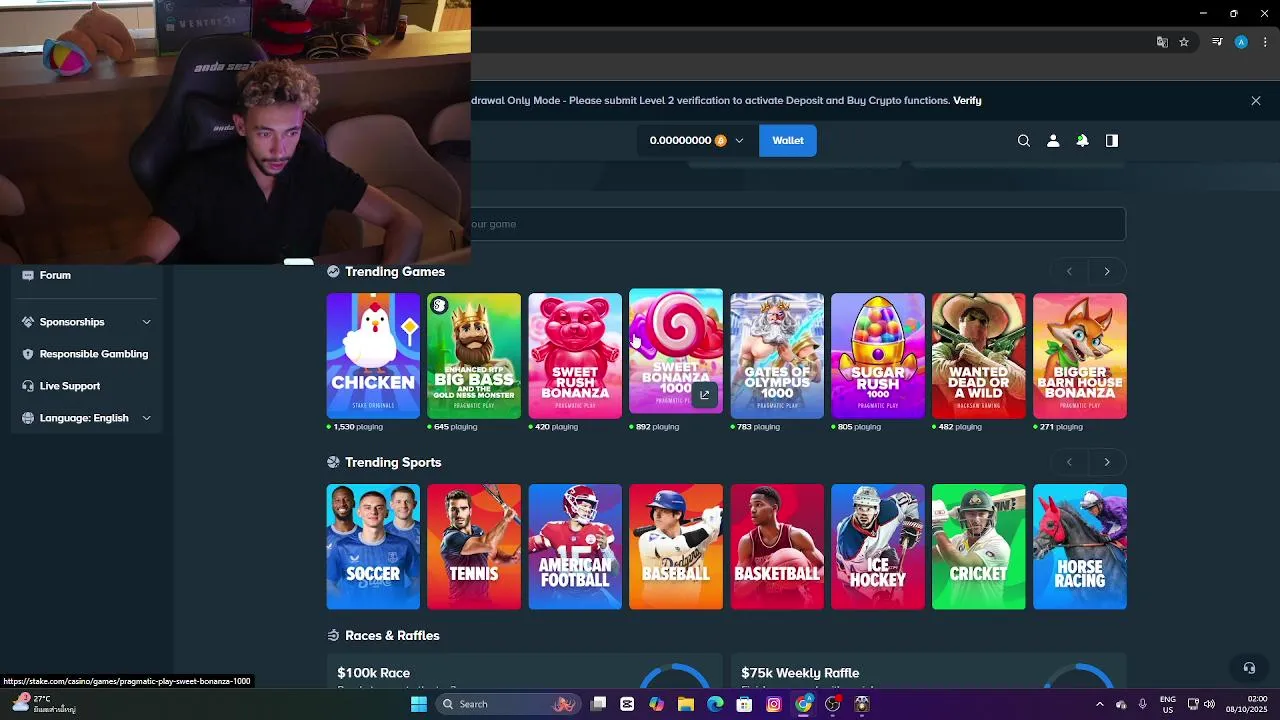Show hidden system tray icons

point(1100,704)
